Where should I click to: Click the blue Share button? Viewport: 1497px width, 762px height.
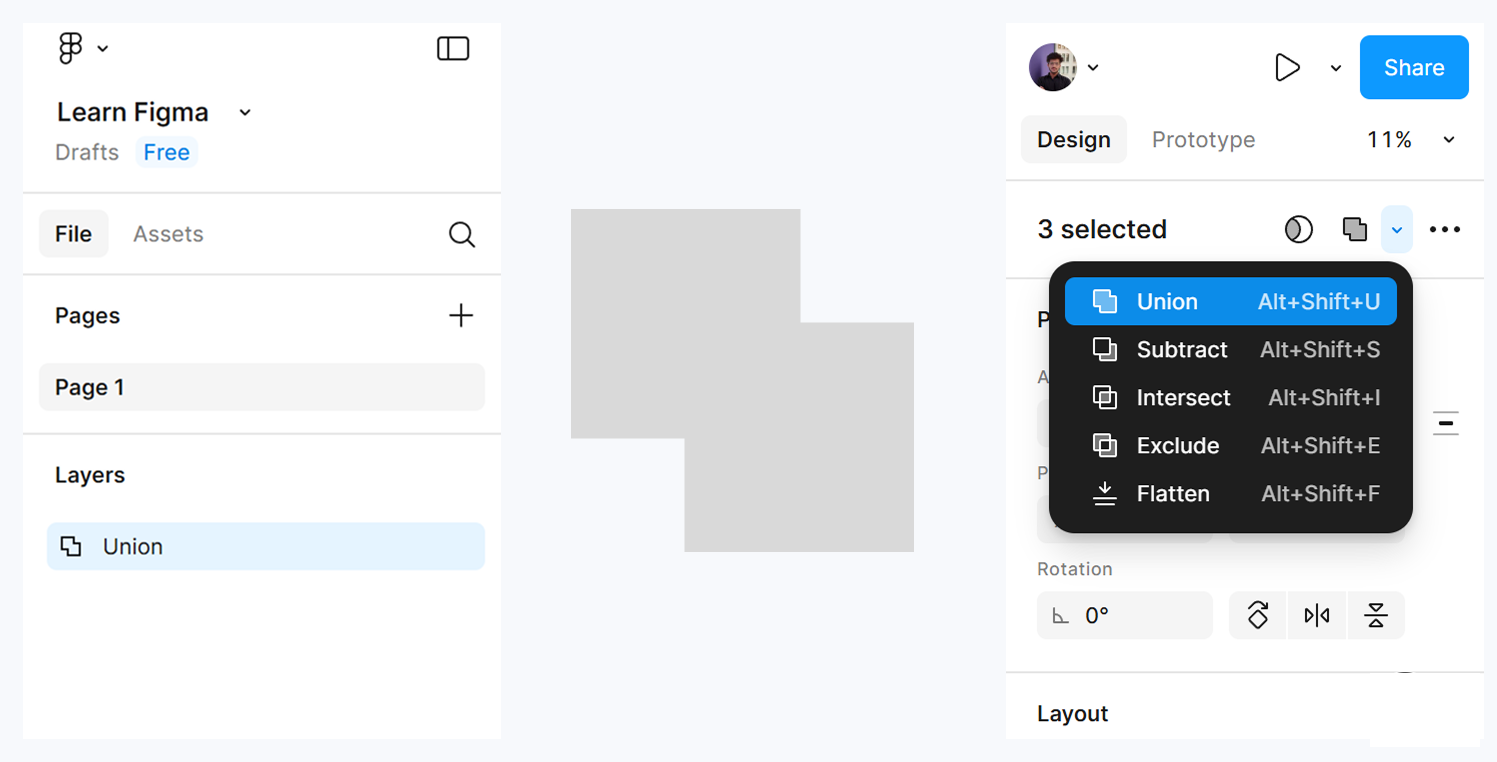point(1413,68)
